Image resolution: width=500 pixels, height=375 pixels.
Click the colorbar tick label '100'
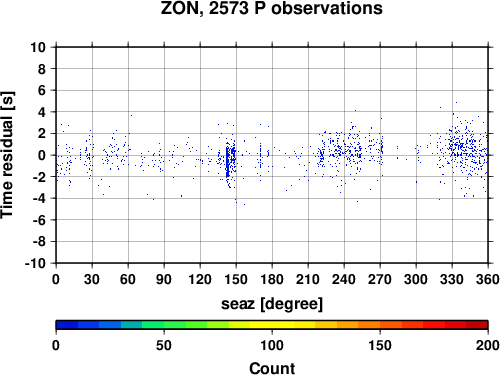(272, 345)
